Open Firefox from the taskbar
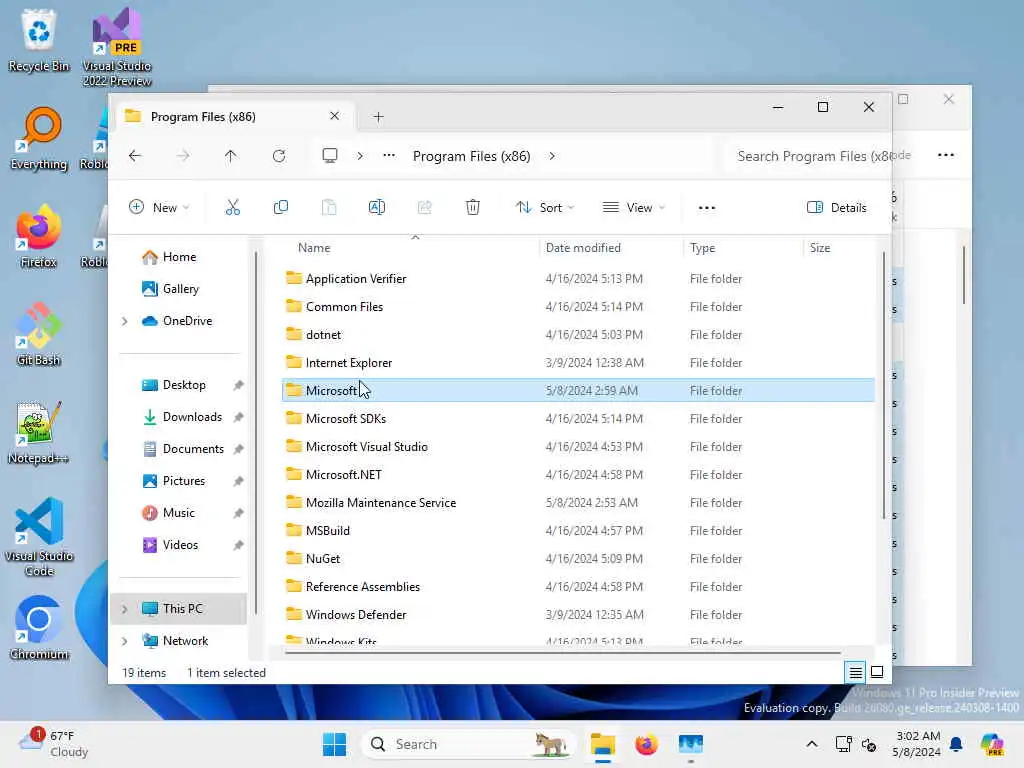 point(646,744)
